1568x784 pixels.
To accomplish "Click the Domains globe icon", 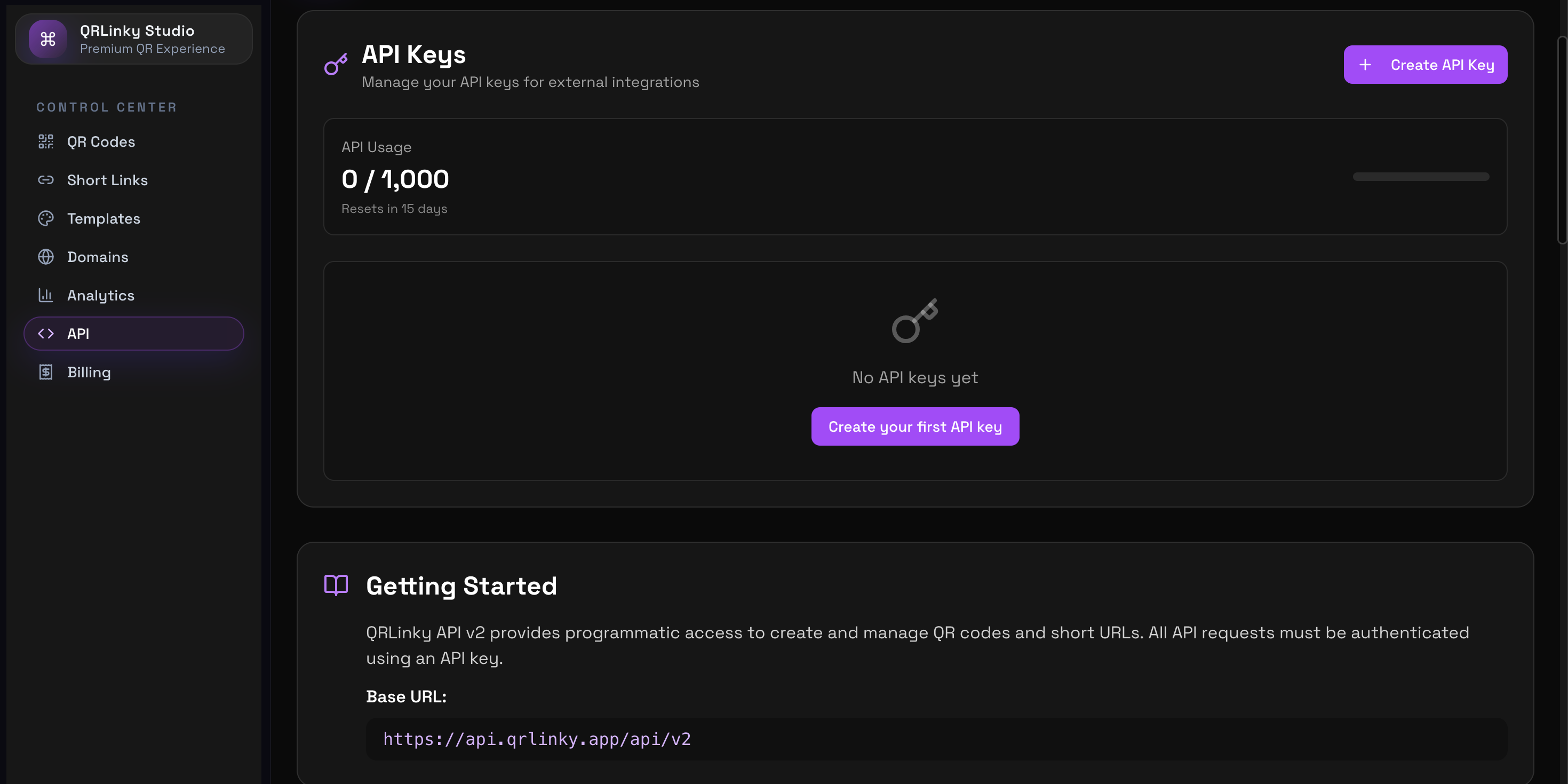I will click(x=46, y=256).
